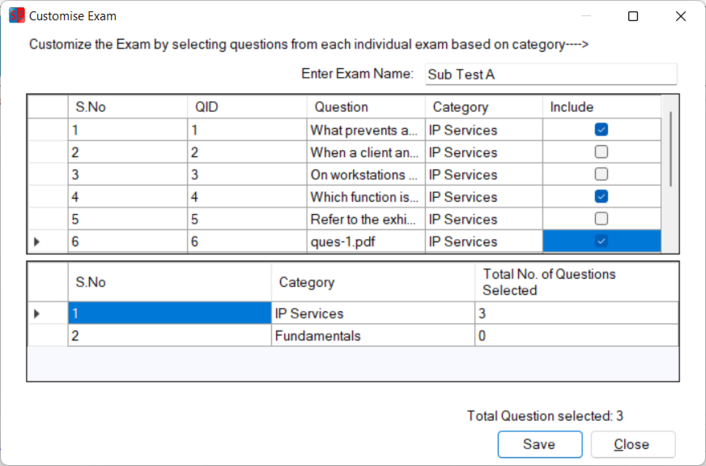Click QID cell of question 3

[247, 175]
